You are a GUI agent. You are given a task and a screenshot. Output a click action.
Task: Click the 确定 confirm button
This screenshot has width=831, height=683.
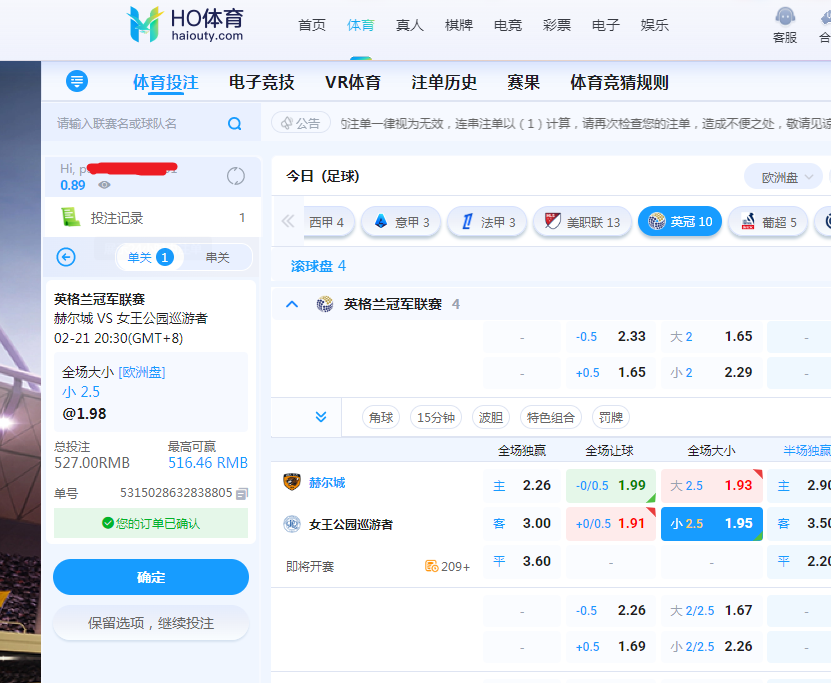point(151,577)
